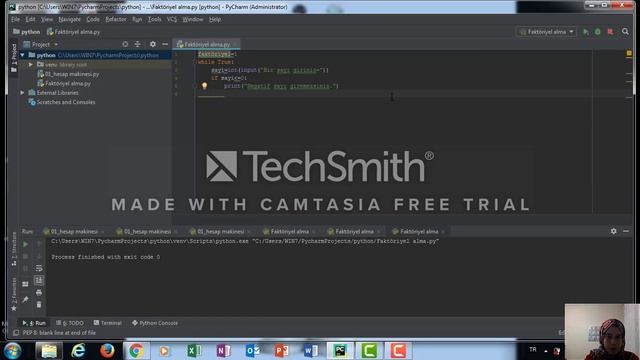Launch Firefox from the taskbar
The width and height of the screenshot is (640, 360).
tap(107, 351)
